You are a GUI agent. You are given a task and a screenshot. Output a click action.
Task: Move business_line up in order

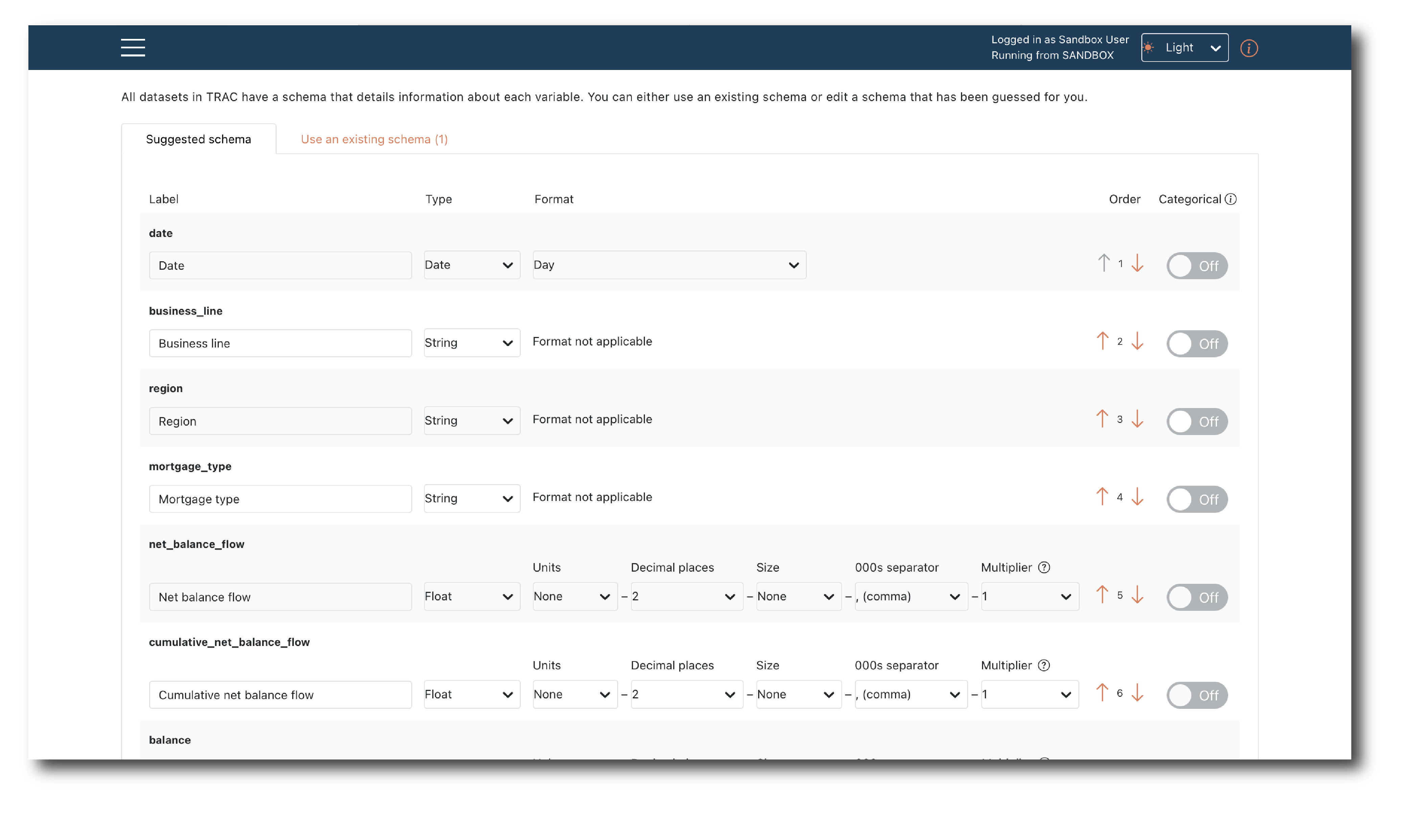coord(1102,341)
